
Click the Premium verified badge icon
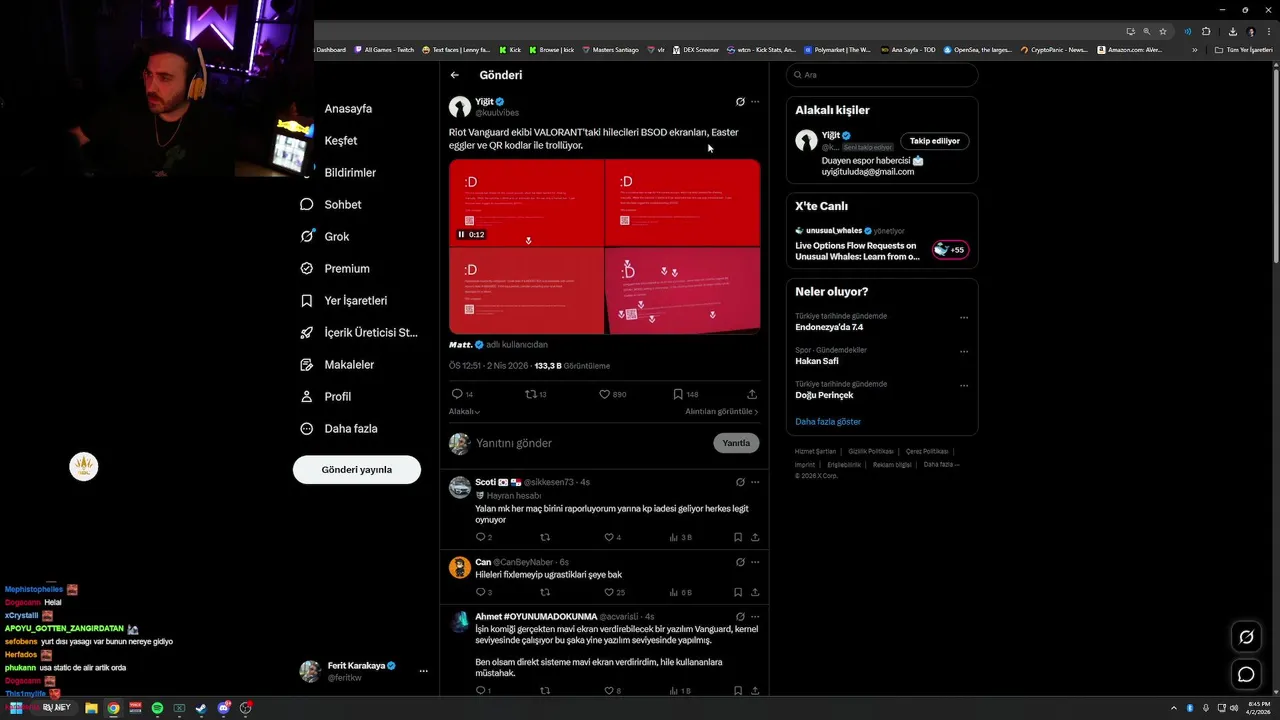[307, 268]
